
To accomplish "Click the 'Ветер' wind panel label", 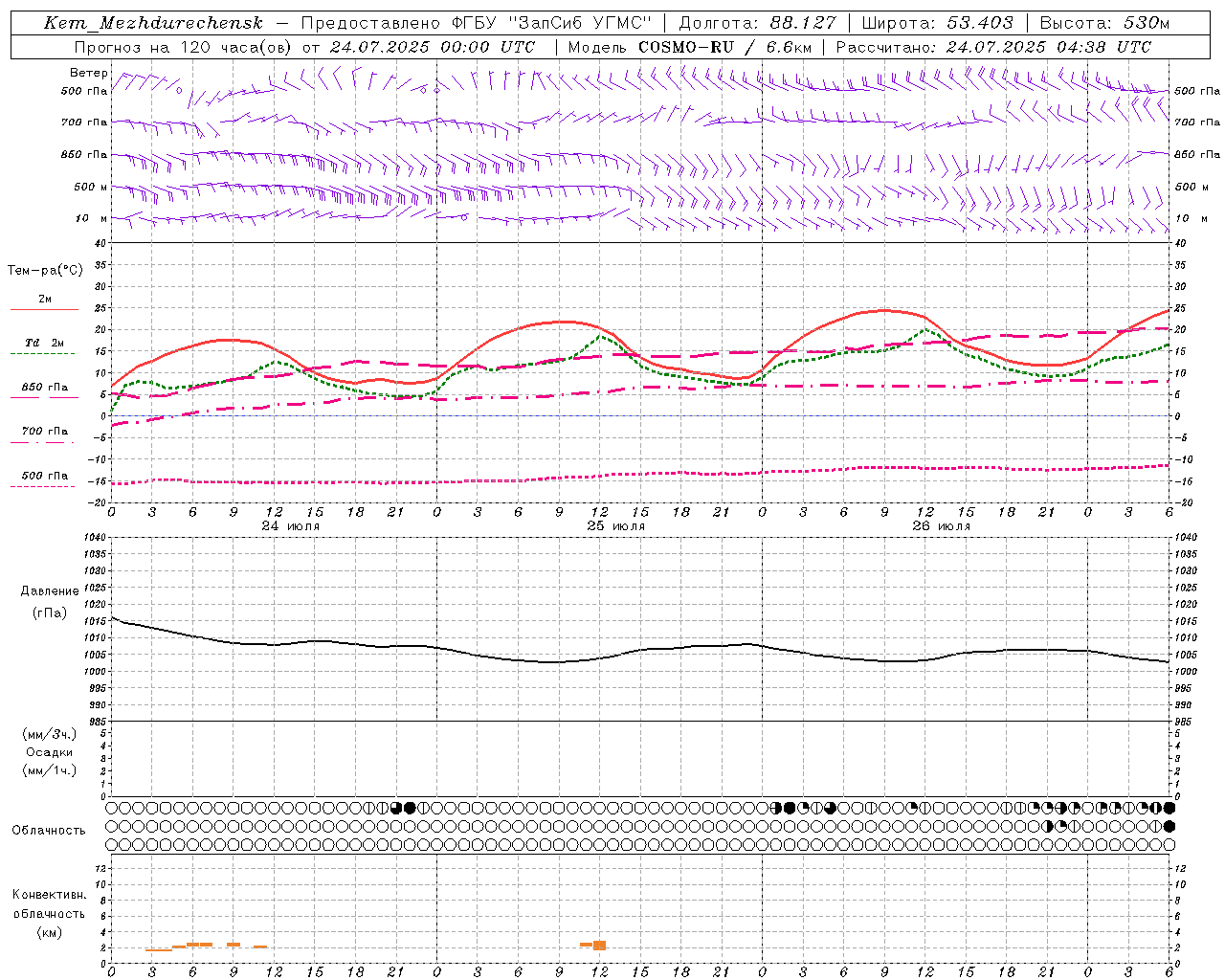I will [x=88, y=73].
